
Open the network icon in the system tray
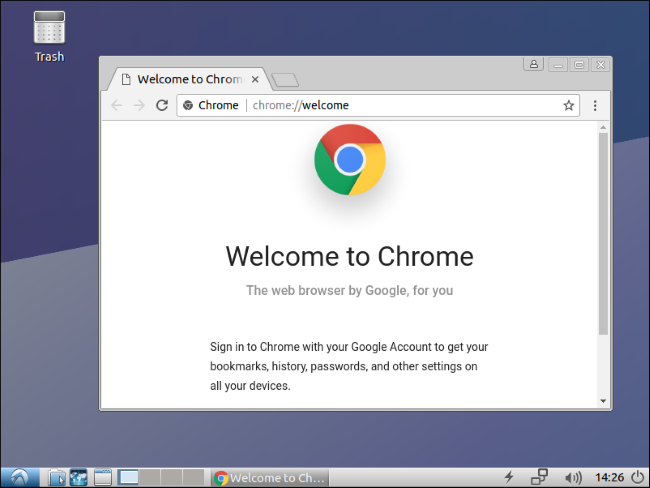(x=539, y=477)
